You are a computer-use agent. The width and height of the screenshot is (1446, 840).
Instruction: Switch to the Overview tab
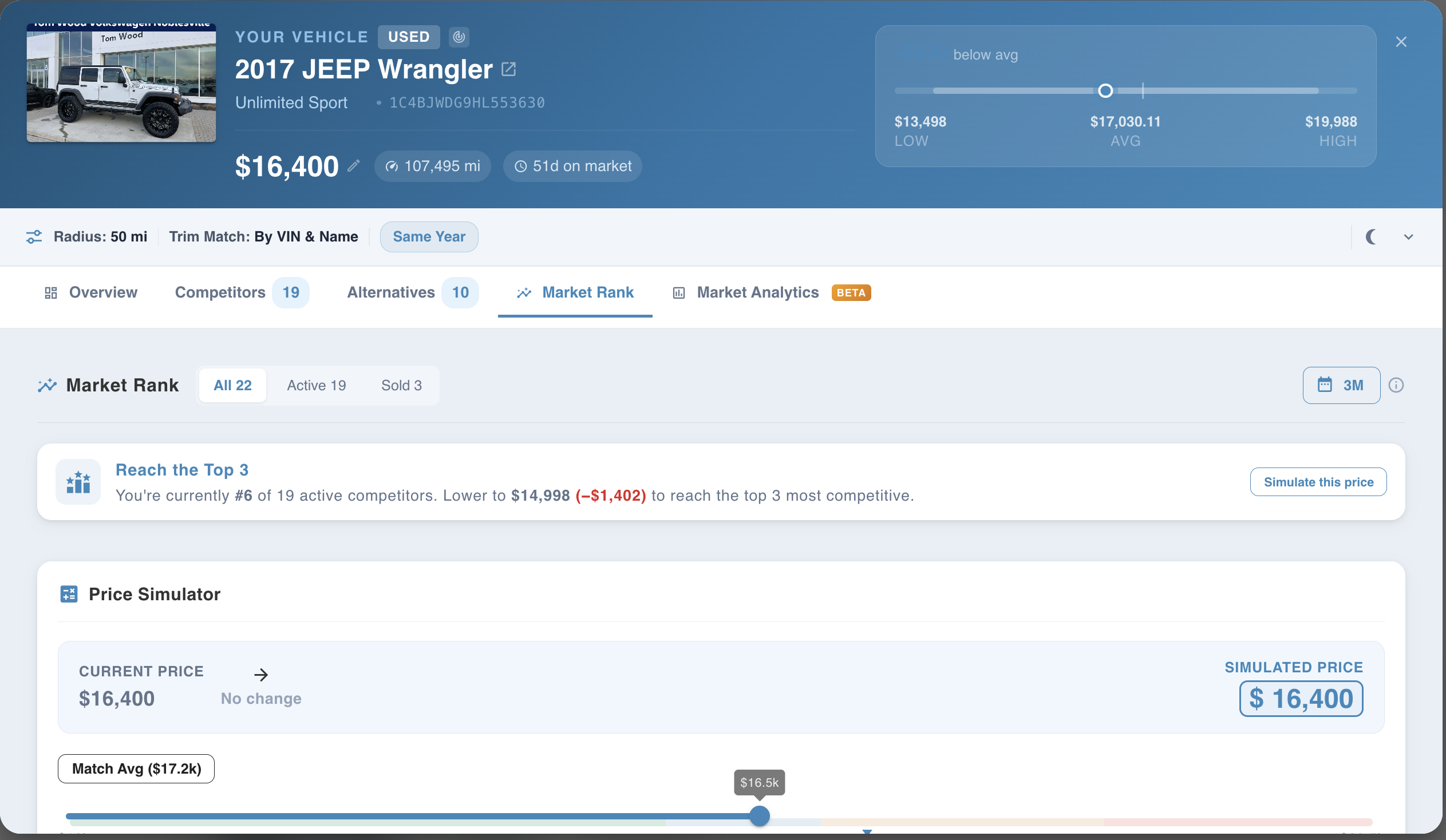coord(90,292)
